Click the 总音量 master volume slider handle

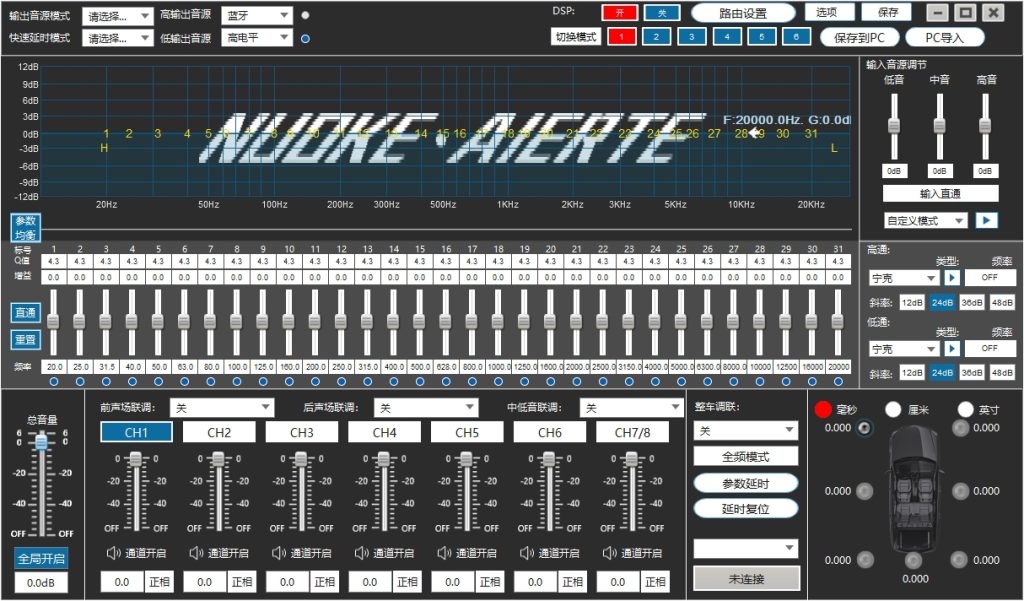pyautogui.click(x=42, y=442)
